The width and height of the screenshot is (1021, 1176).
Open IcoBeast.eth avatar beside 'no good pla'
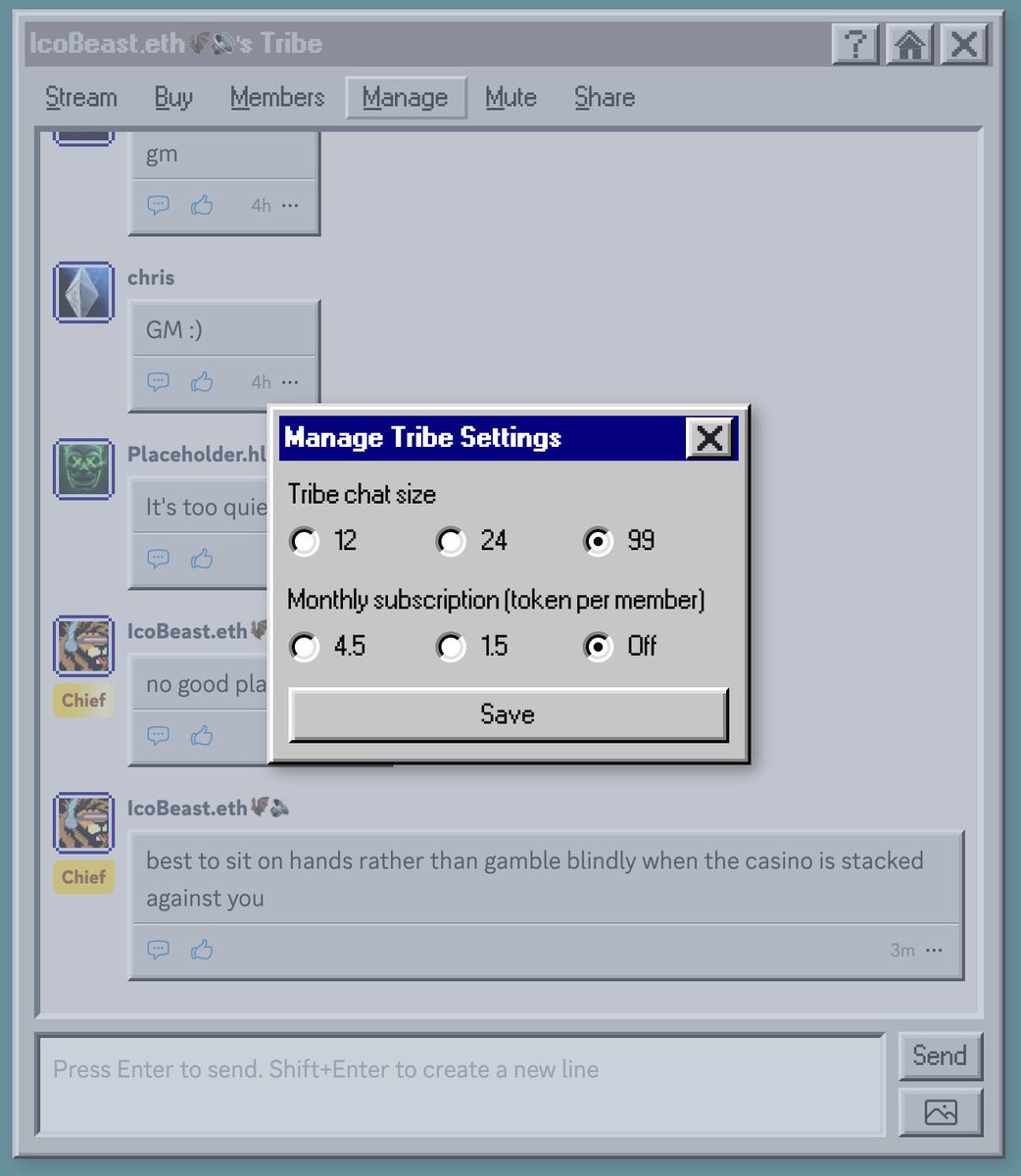coord(83,646)
